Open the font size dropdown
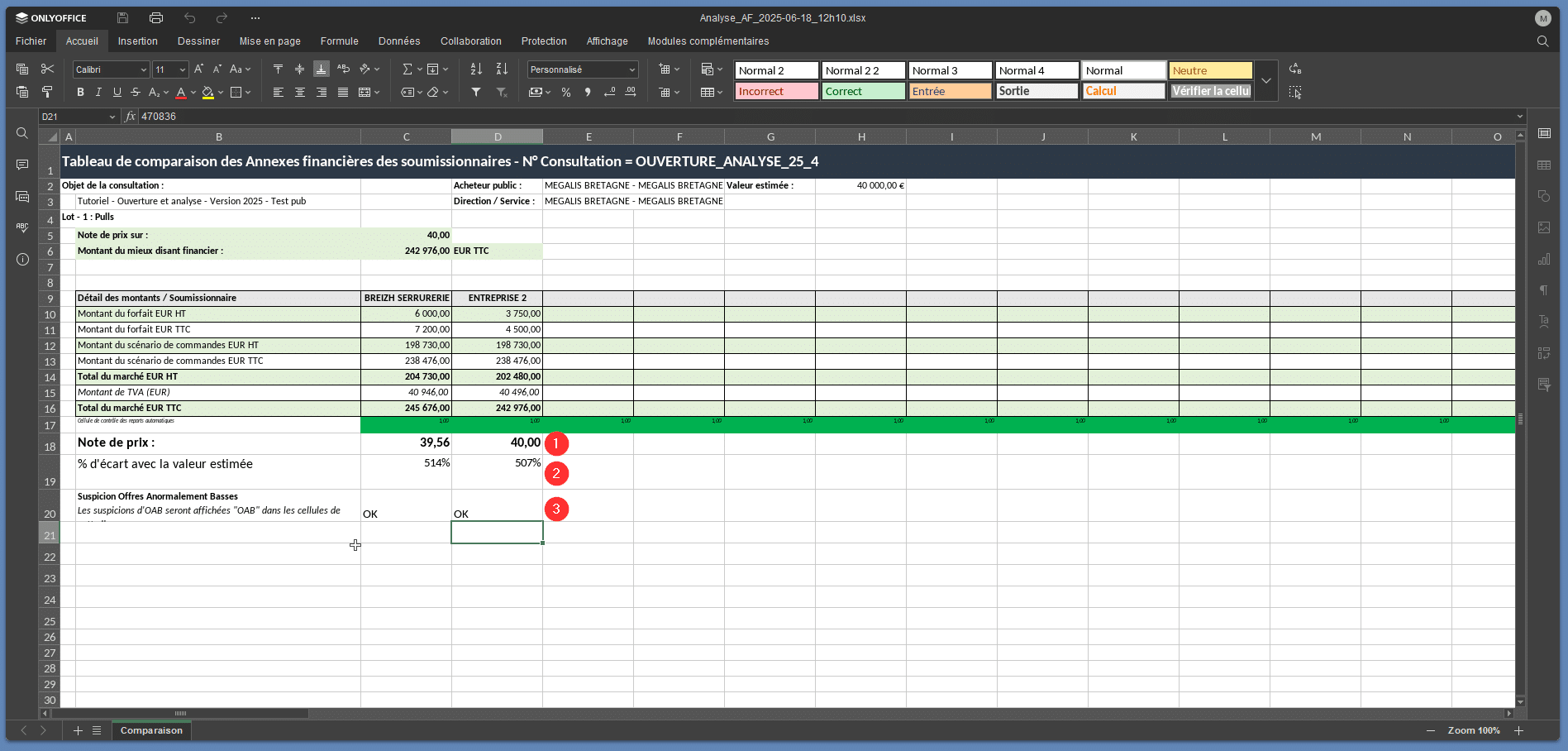The width and height of the screenshot is (1568, 751). click(183, 70)
